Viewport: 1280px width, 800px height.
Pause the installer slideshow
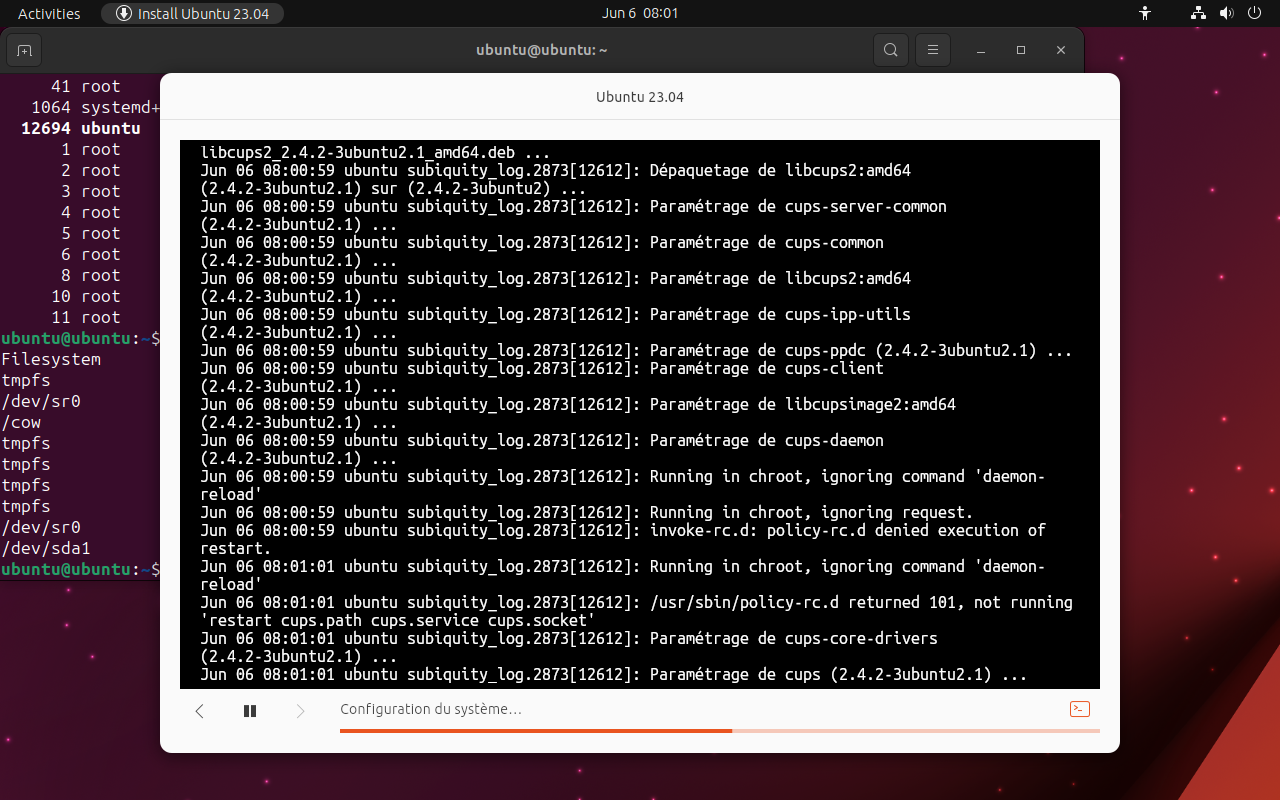(x=250, y=710)
